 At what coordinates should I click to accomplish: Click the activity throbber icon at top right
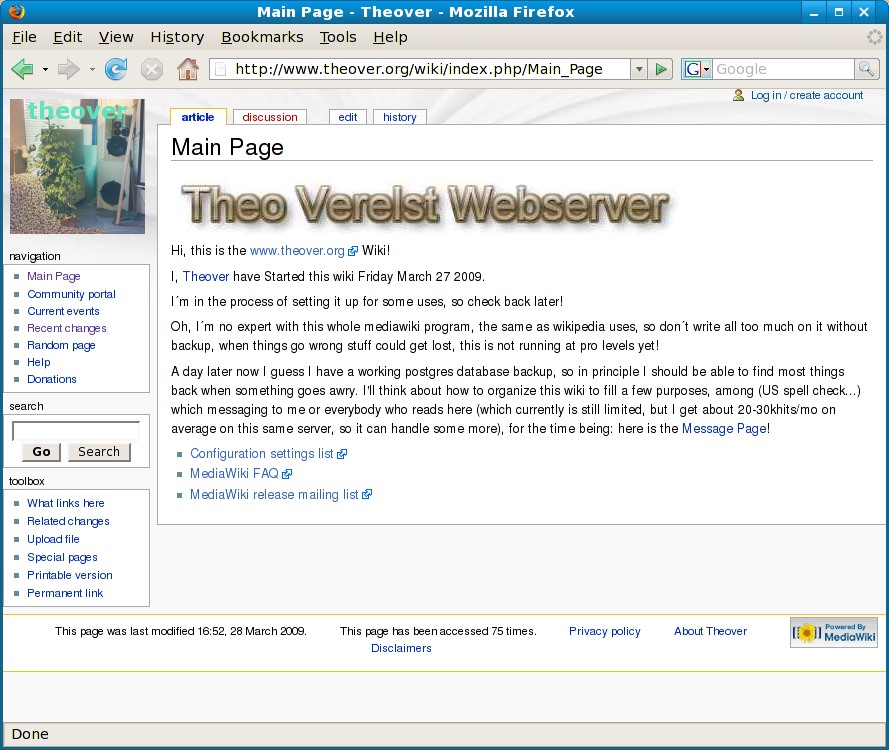[x=875, y=37]
